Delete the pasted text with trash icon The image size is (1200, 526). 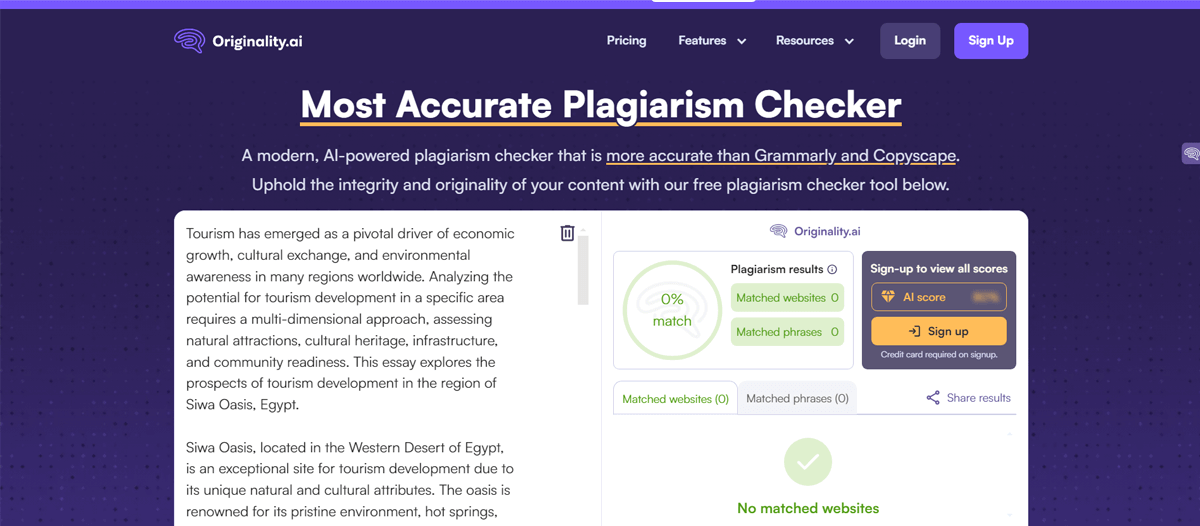coord(567,233)
